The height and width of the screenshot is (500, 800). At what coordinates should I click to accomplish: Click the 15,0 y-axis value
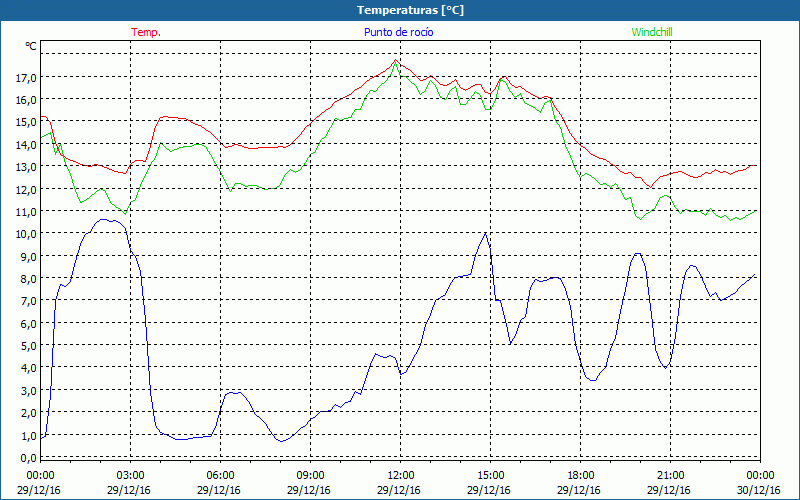[x=27, y=122]
